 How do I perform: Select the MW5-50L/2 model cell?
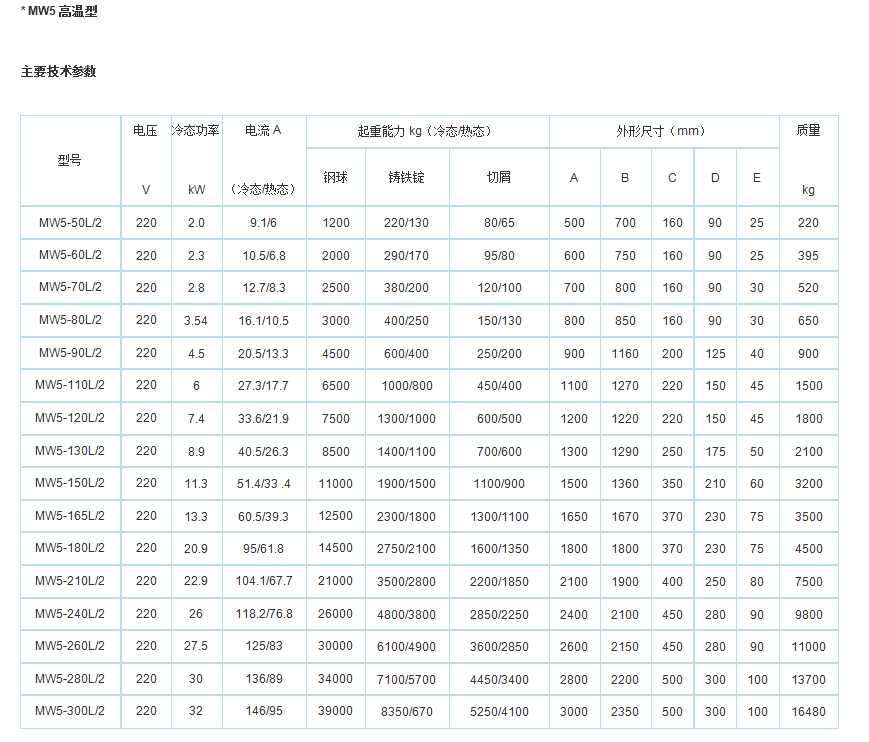(70, 222)
